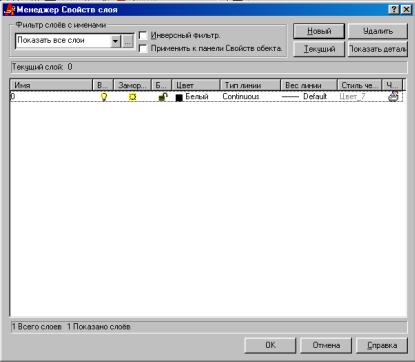
Task: Click the Continuous linetype of layer 0
Action: [x=241, y=97]
